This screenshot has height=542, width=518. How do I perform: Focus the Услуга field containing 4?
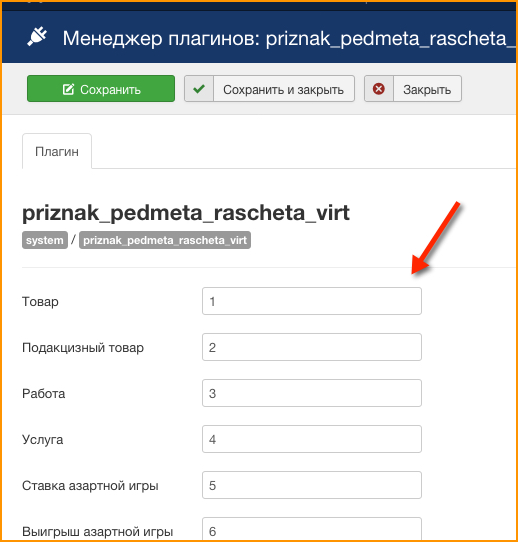click(x=312, y=439)
